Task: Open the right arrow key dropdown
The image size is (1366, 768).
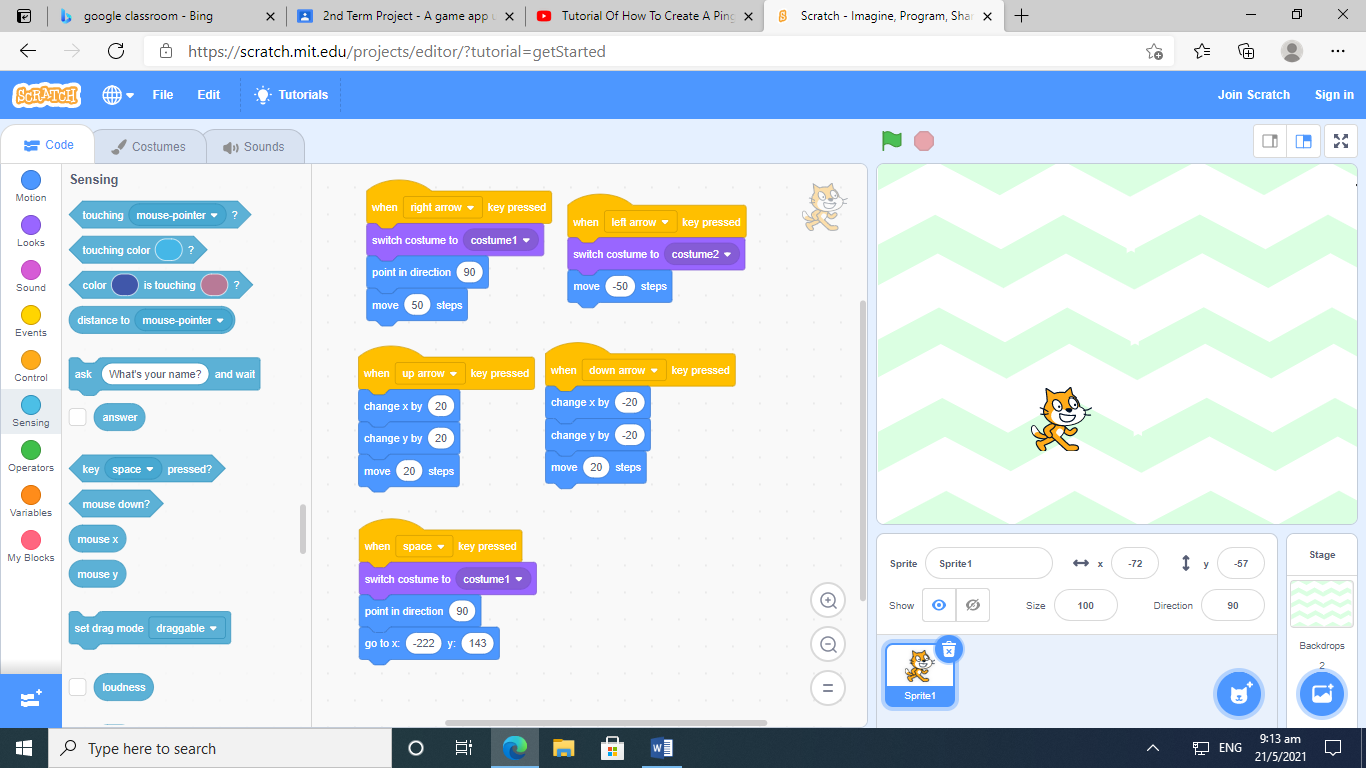Action: pos(443,208)
